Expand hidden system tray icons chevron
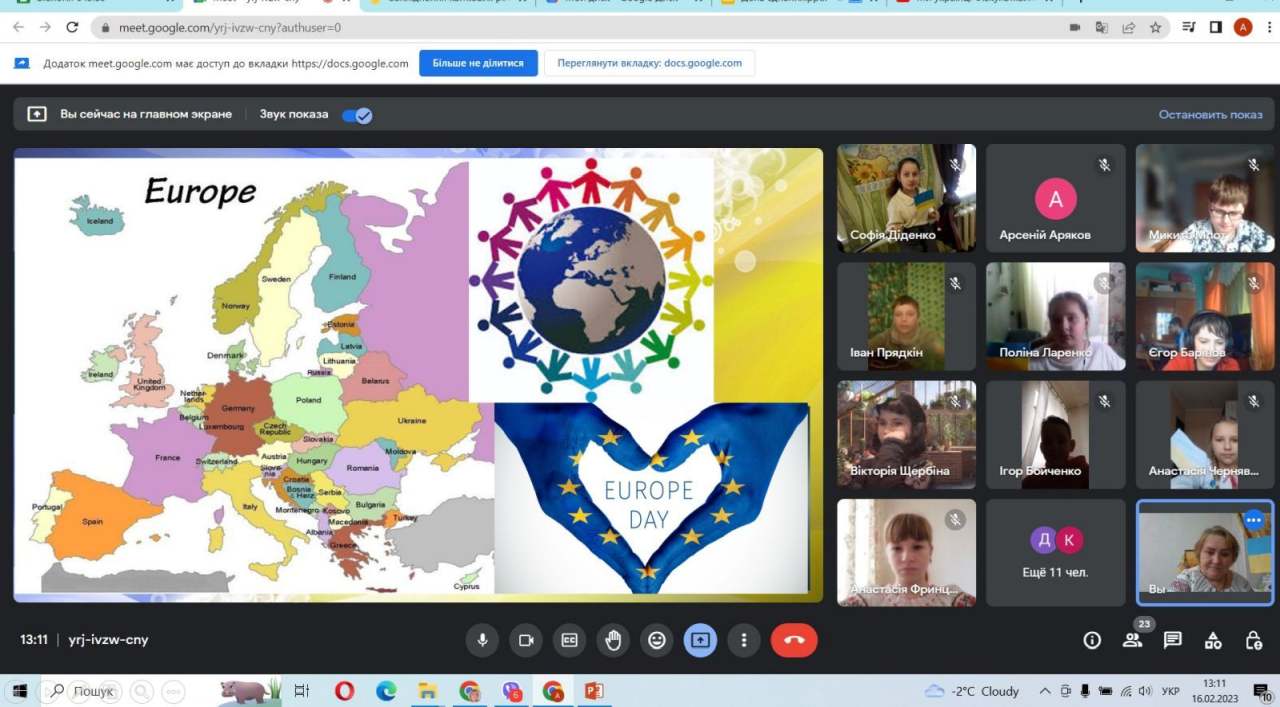The image size is (1280, 707). 1045,691
